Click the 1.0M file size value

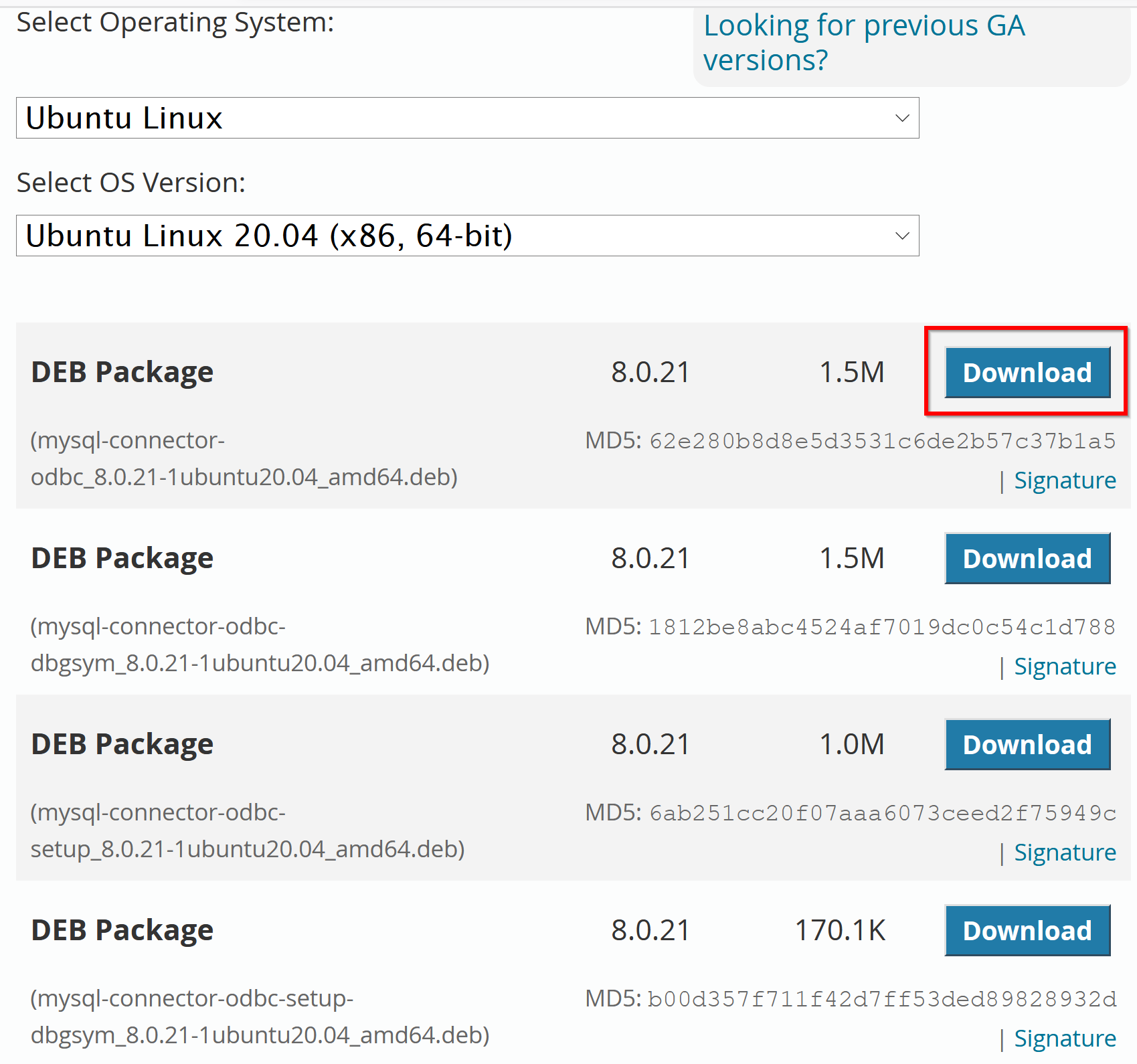(x=852, y=744)
